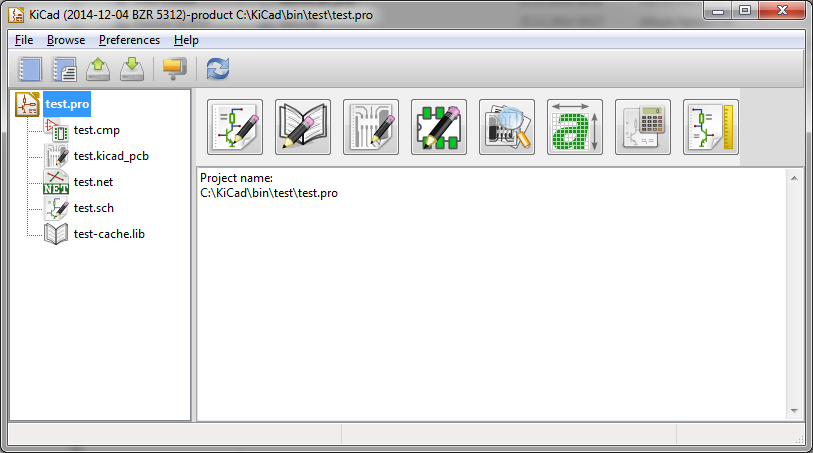Click the message panel scroll down arrow

[794, 411]
